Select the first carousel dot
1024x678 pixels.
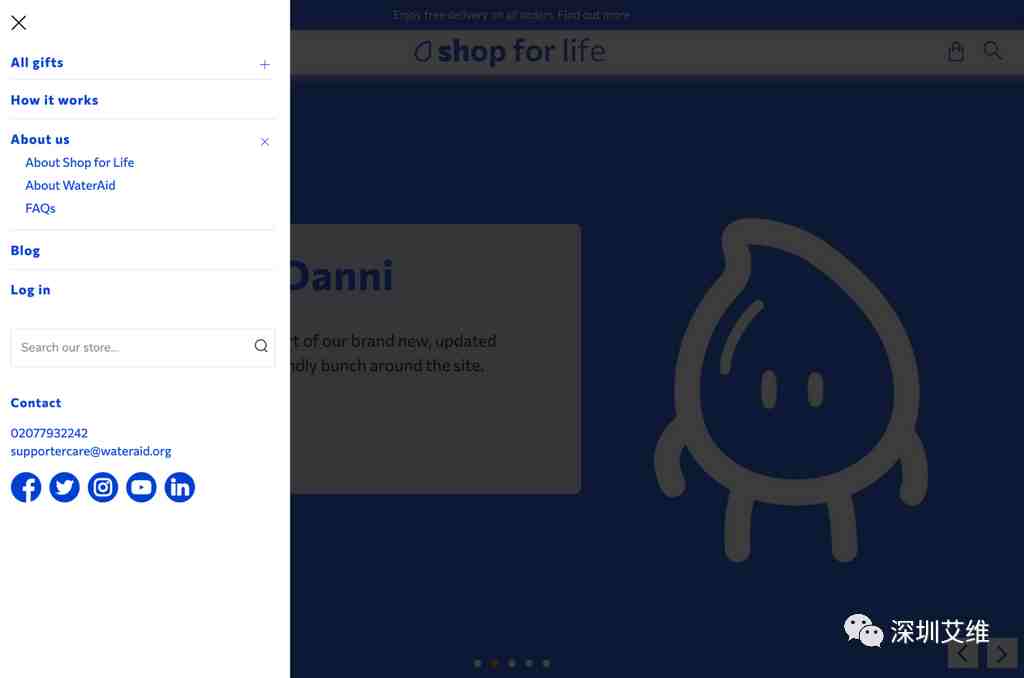(x=477, y=664)
